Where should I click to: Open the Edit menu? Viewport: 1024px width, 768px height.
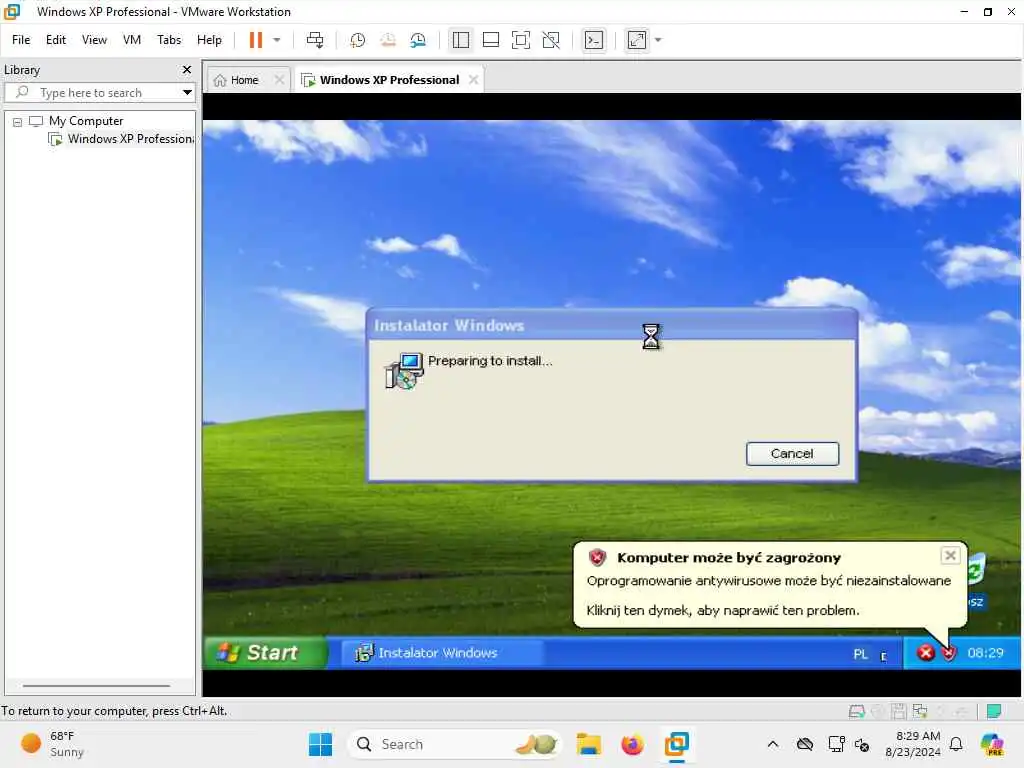pos(56,40)
